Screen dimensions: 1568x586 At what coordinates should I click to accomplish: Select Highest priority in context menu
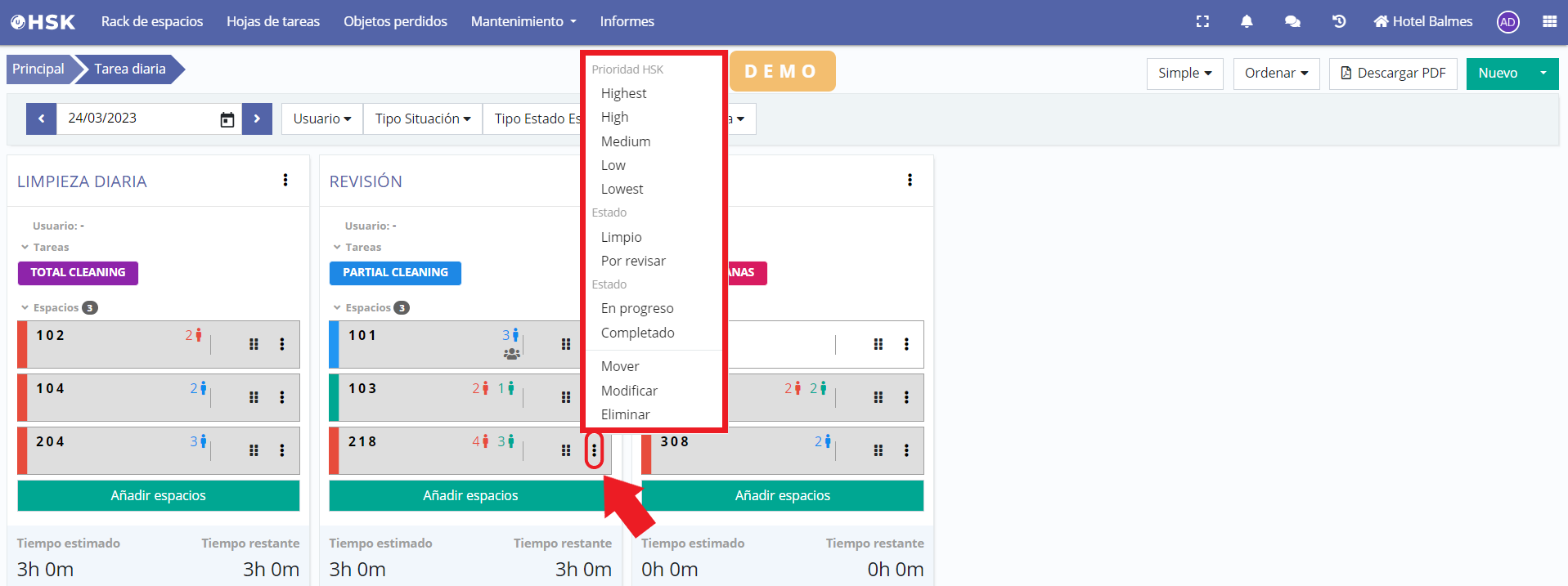[x=623, y=93]
